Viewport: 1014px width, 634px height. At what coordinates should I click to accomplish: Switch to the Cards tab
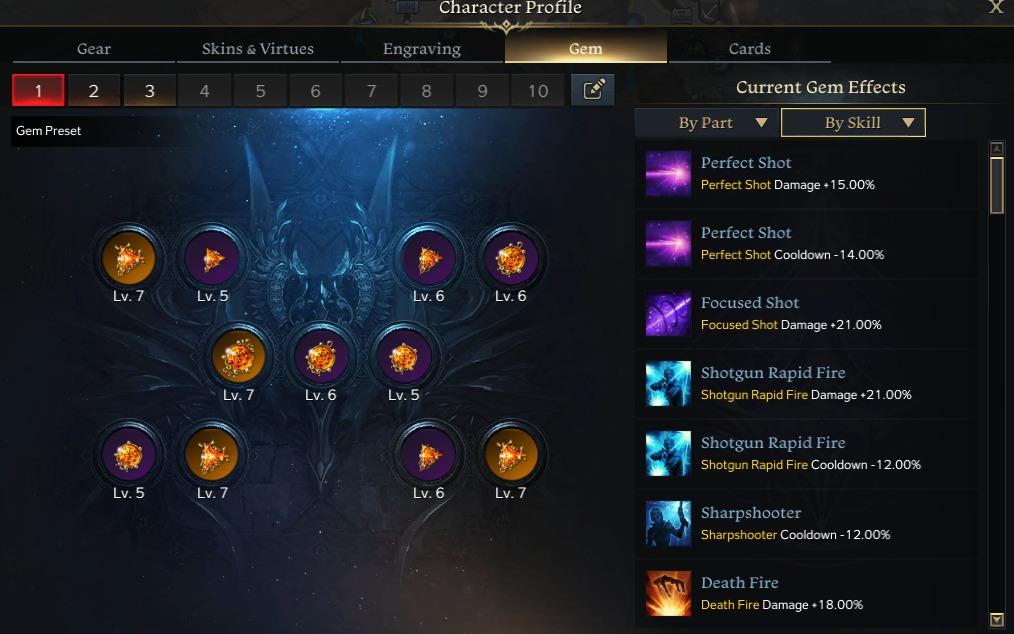[x=750, y=49]
